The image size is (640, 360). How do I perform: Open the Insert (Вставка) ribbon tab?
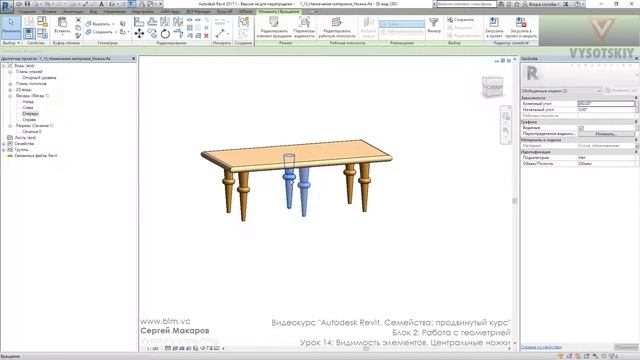click(x=49, y=12)
